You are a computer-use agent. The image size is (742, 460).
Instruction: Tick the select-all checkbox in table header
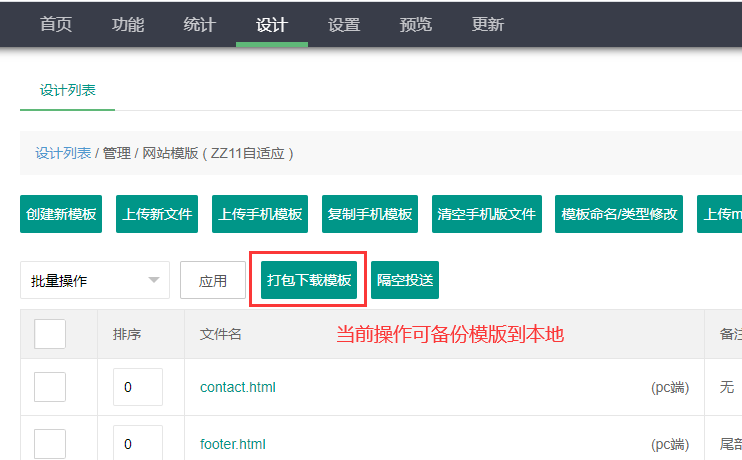tap(50, 334)
